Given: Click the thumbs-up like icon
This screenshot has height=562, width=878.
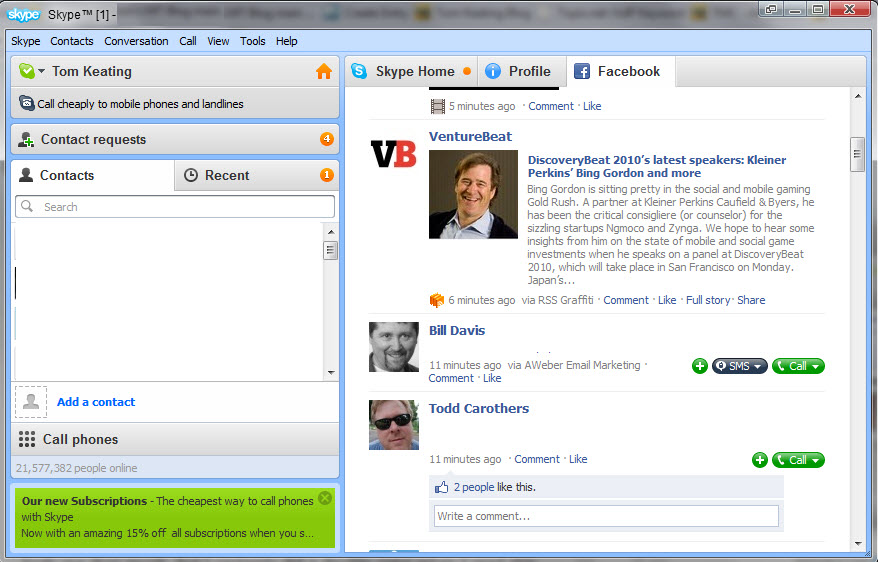Looking at the screenshot, I should (442, 487).
